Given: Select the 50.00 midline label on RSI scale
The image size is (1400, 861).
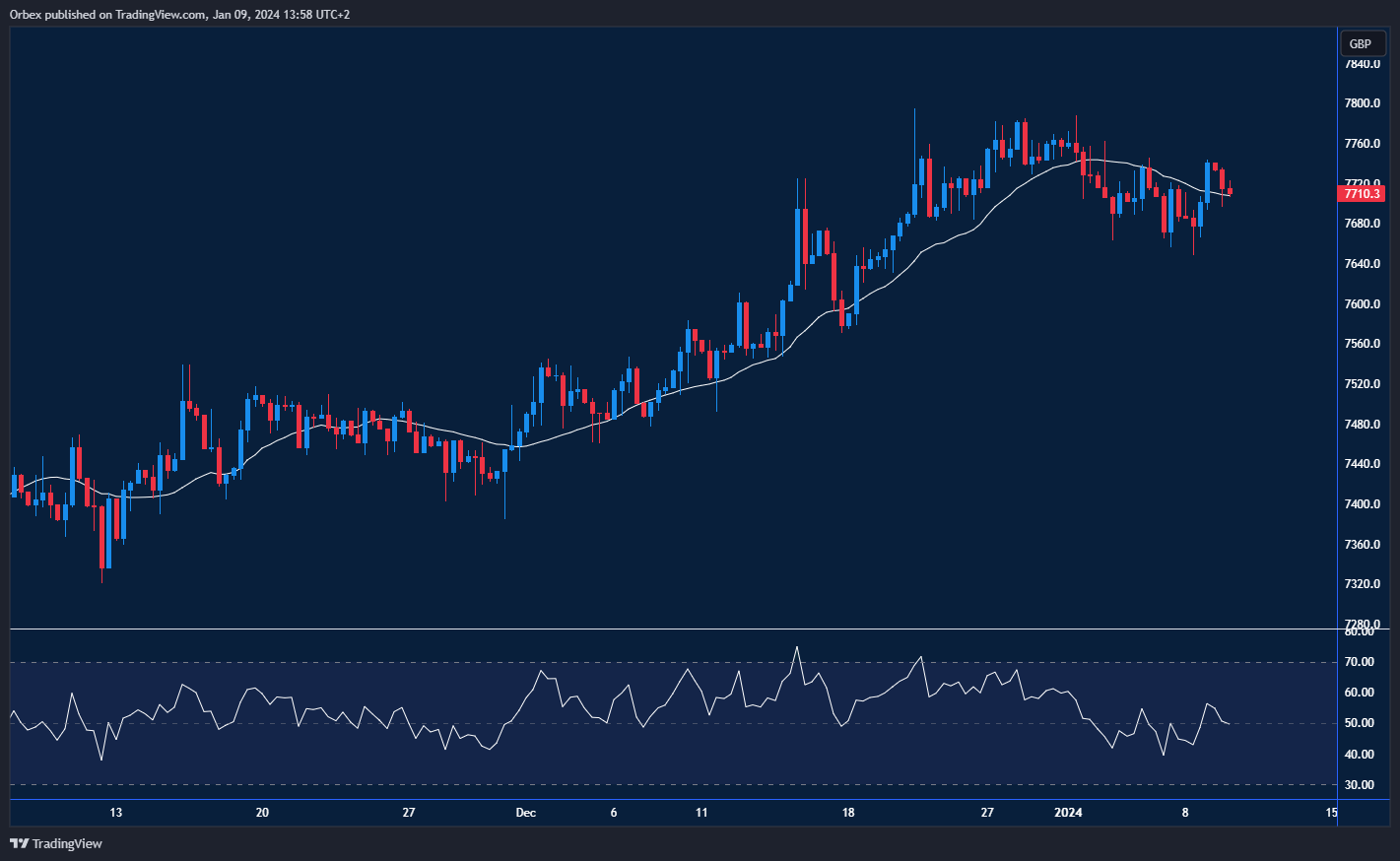Looking at the screenshot, I should (1360, 723).
